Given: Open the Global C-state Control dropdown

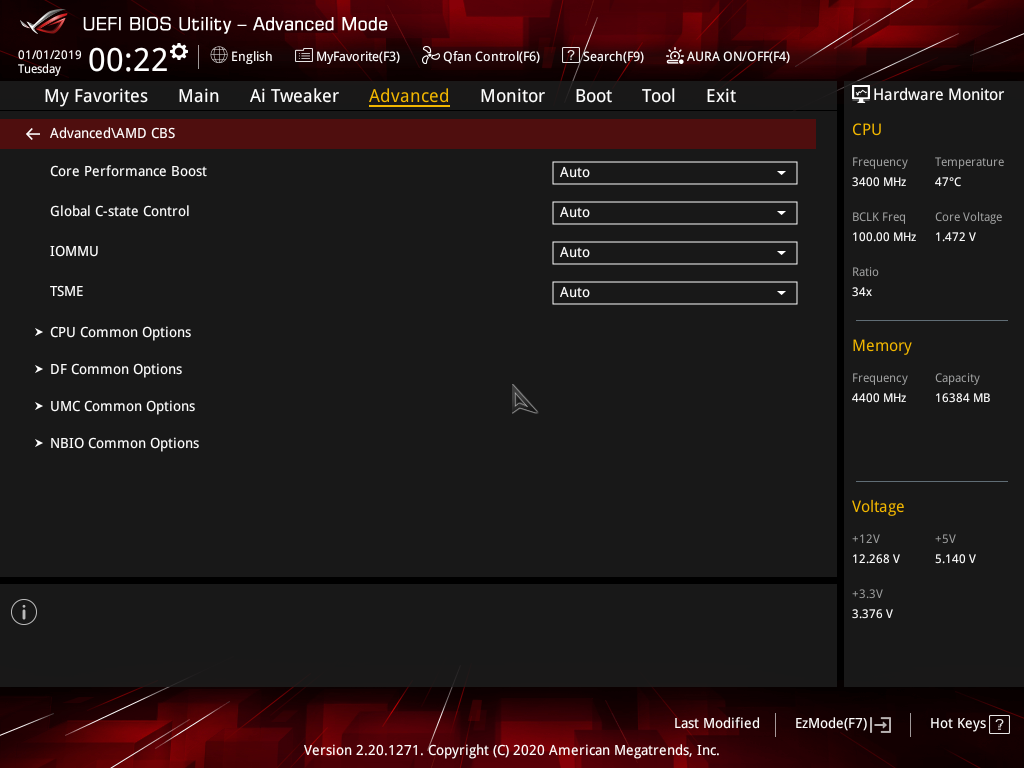Looking at the screenshot, I should click(675, 213).
